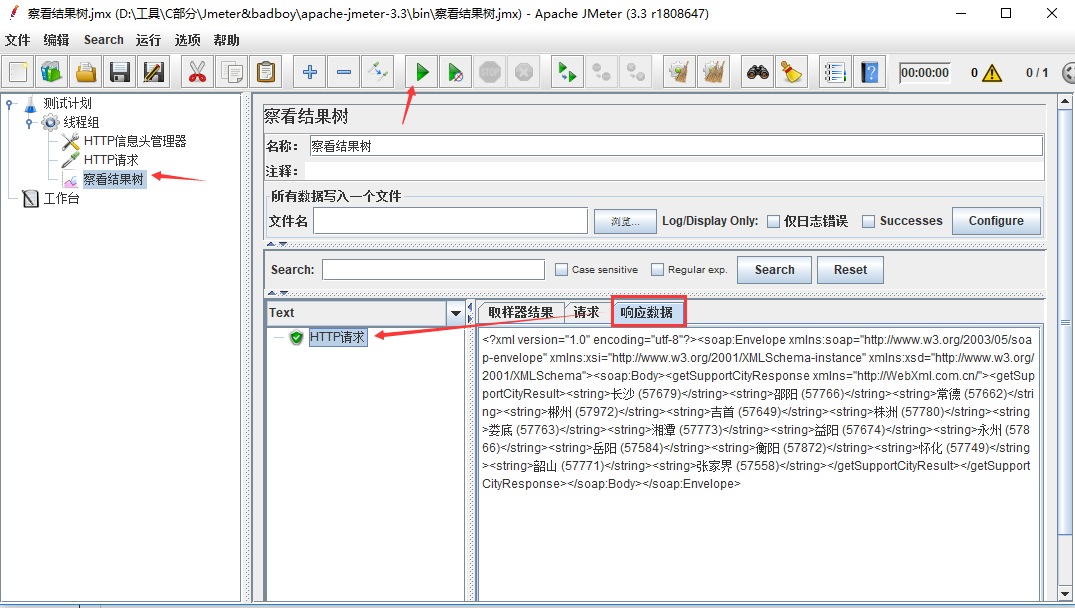Click the Search text input field
The image size is (1075, 608).
433,269
